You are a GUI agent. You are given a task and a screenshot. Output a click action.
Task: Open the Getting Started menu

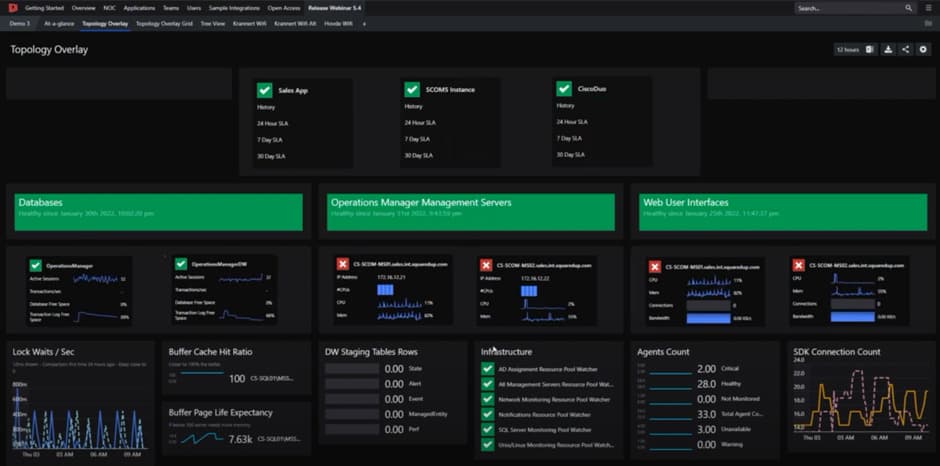(44, 8)
